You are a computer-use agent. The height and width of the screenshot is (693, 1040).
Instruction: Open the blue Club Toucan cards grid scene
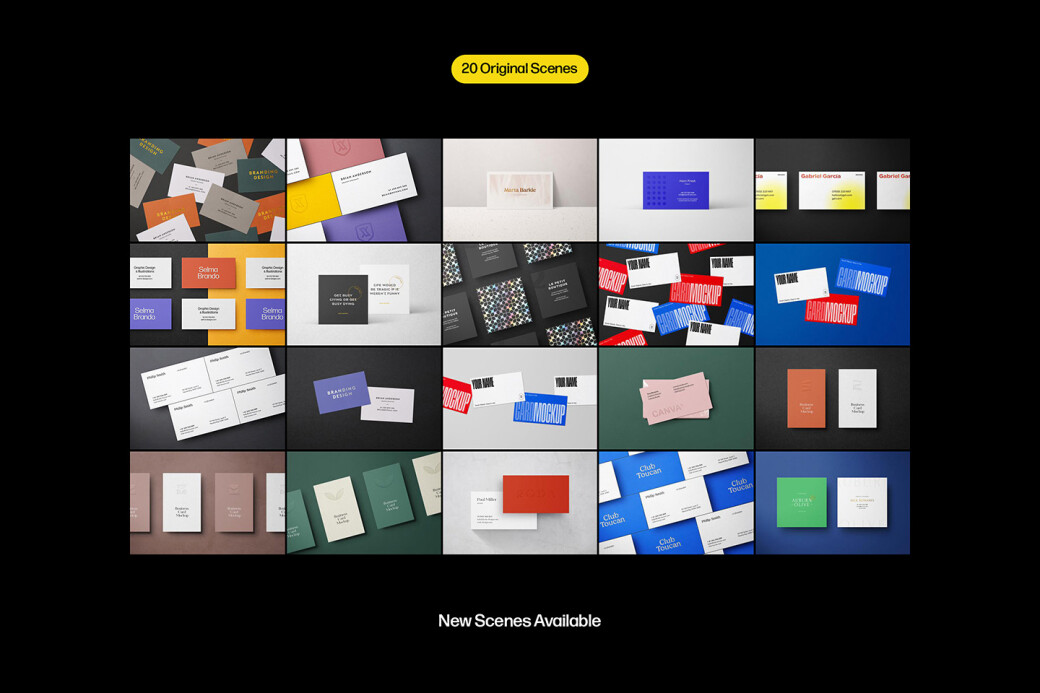tap(675, 501)
